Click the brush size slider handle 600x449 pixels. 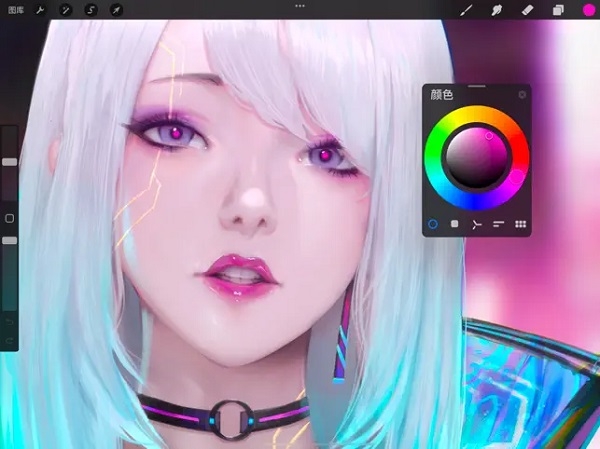[x=10, y=160]
